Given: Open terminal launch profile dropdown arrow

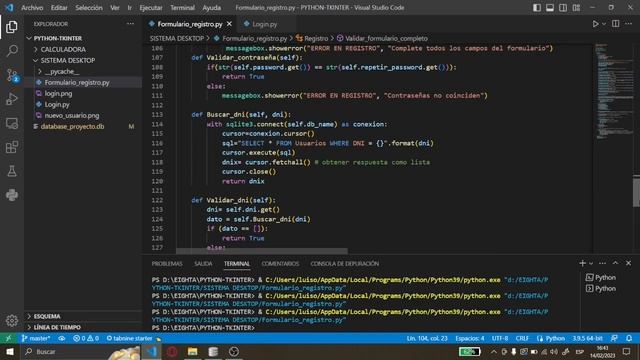Looking at the screenshot, I should pyautogui.click(x=591, y=264).
